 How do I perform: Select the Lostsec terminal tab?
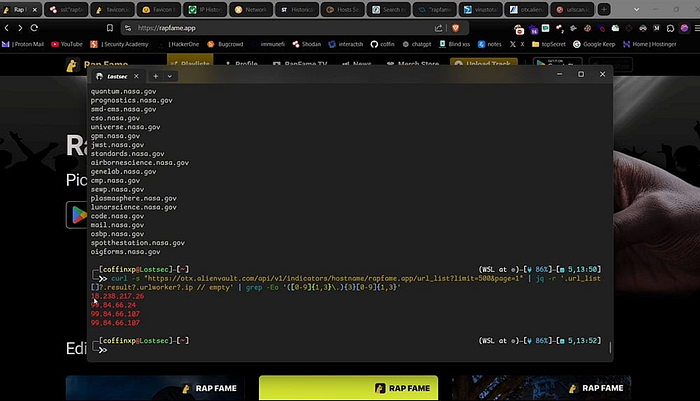(117, 76)
